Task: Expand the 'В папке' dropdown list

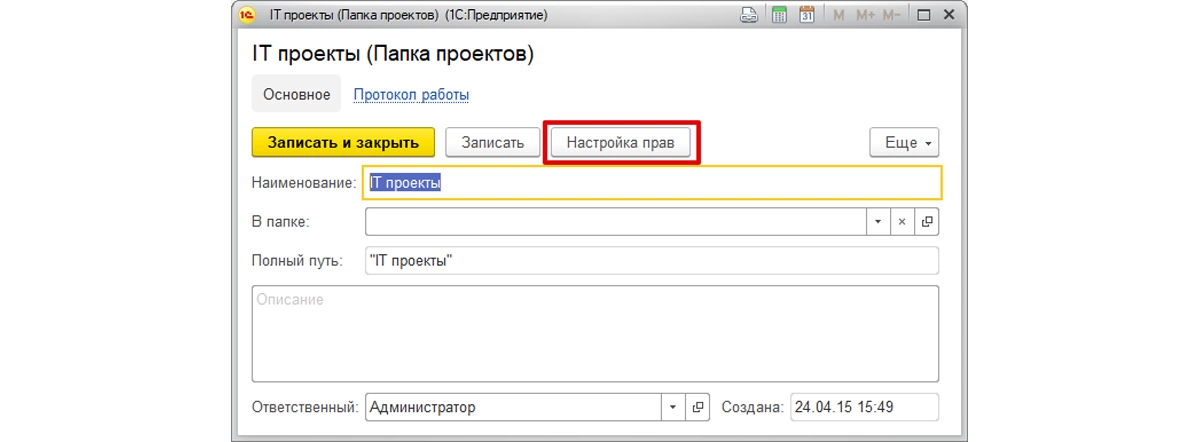Action: tap(877, 222)
